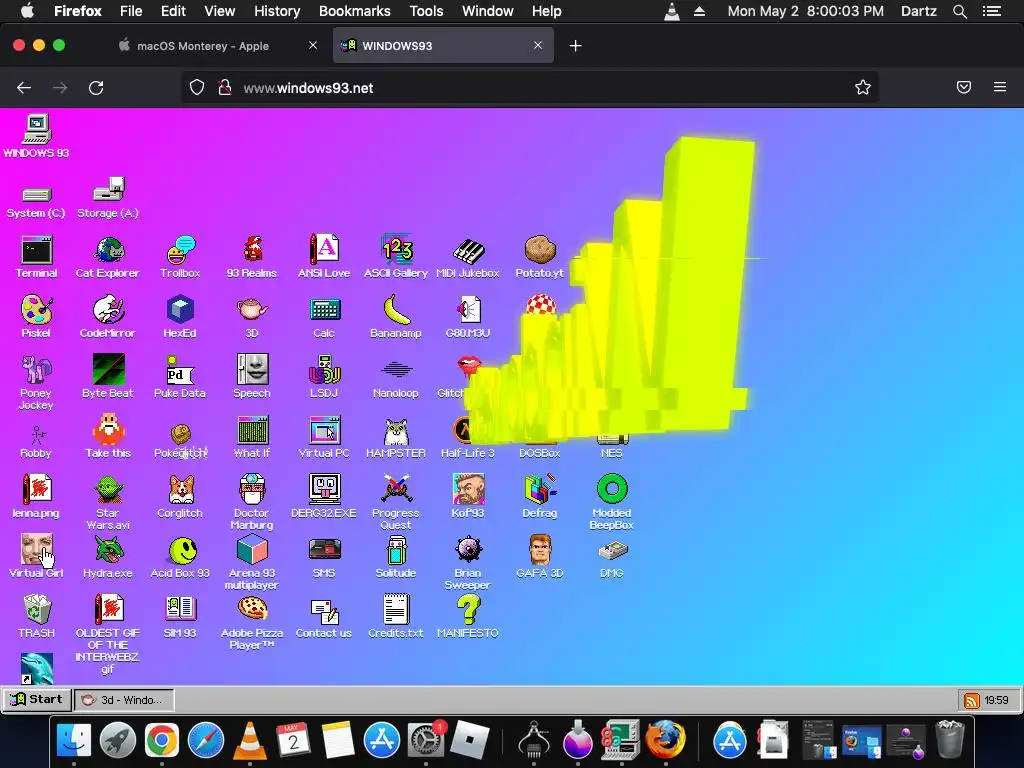Open the Defrag icon
Viewport: 1024px width, 768px height.
coord(539,496)
